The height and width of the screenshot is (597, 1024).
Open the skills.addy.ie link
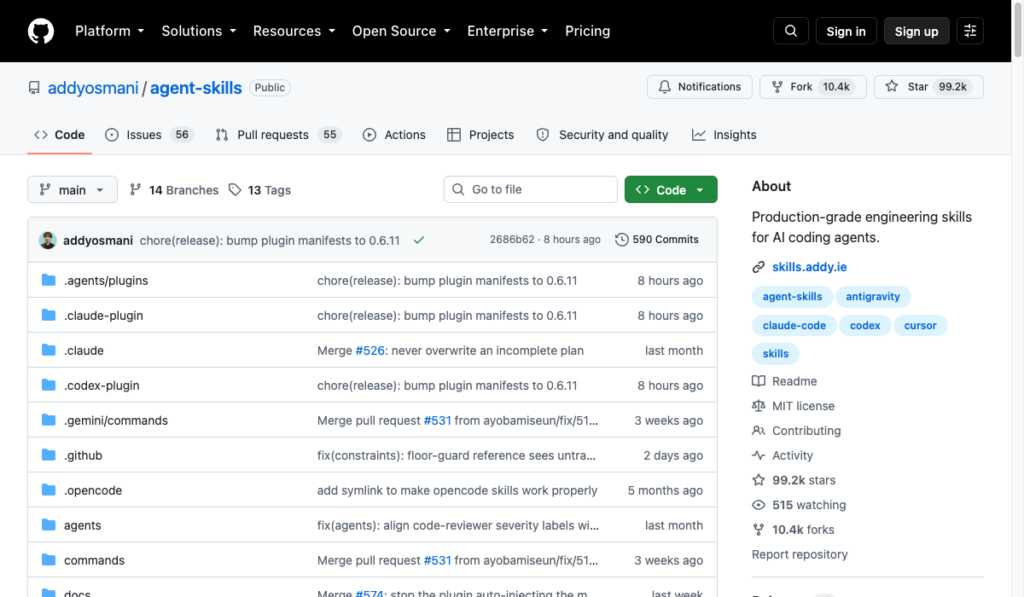(x=809, y=266)
